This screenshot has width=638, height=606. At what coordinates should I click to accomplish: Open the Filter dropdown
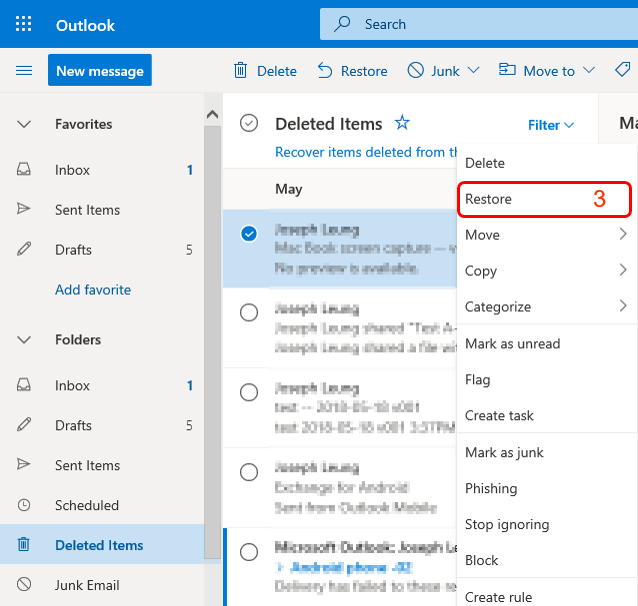(551, 125)
